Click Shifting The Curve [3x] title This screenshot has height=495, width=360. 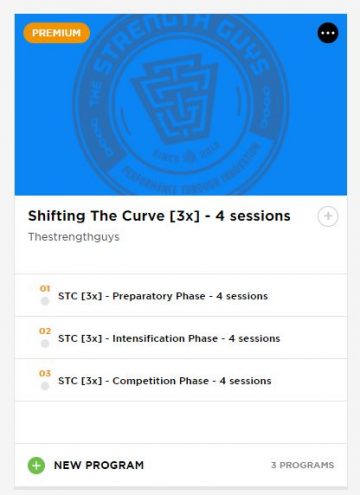click(x=159, y=216)
